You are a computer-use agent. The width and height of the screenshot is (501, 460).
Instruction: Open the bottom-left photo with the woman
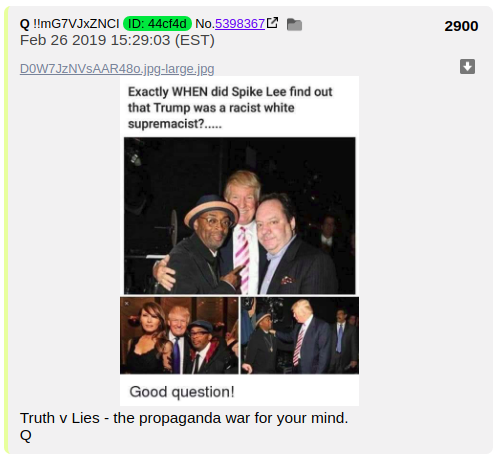[x=179, y=335]
